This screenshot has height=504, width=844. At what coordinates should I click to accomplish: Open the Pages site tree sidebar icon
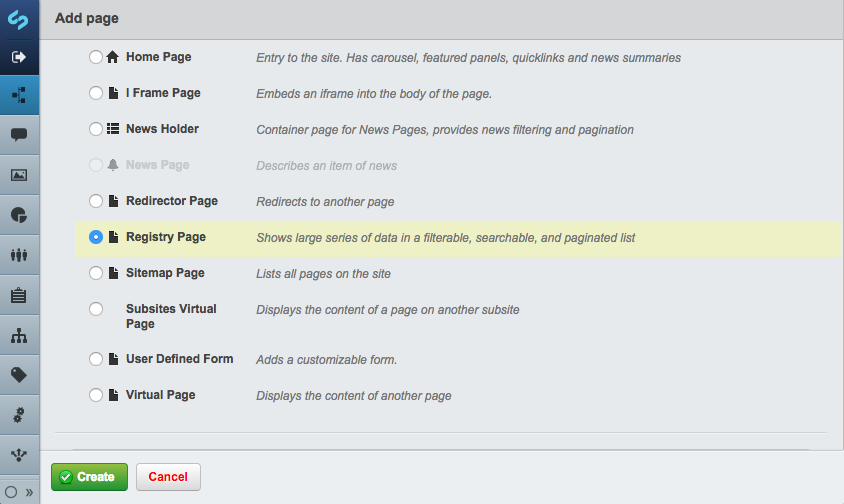[x=19, y=95]
